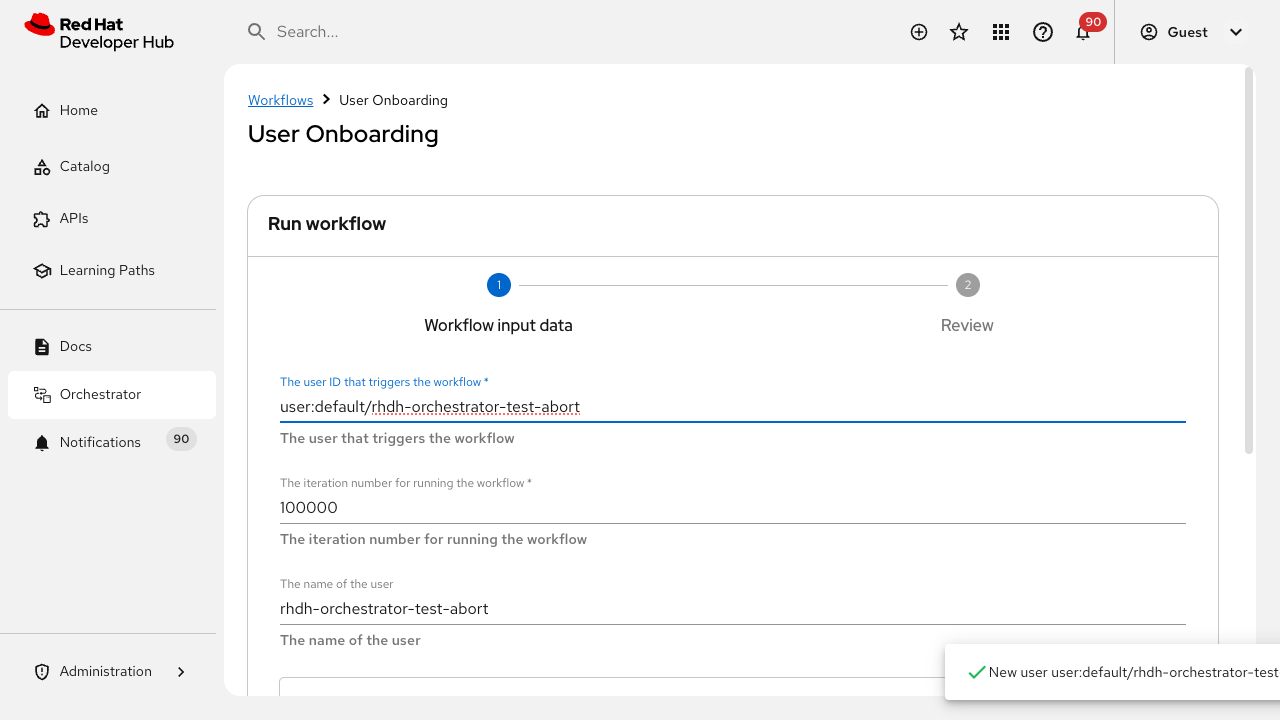Screen dimensions: 1280x720
Task: Follow the Workflows breadcrumb link
Action: [280, 100]
